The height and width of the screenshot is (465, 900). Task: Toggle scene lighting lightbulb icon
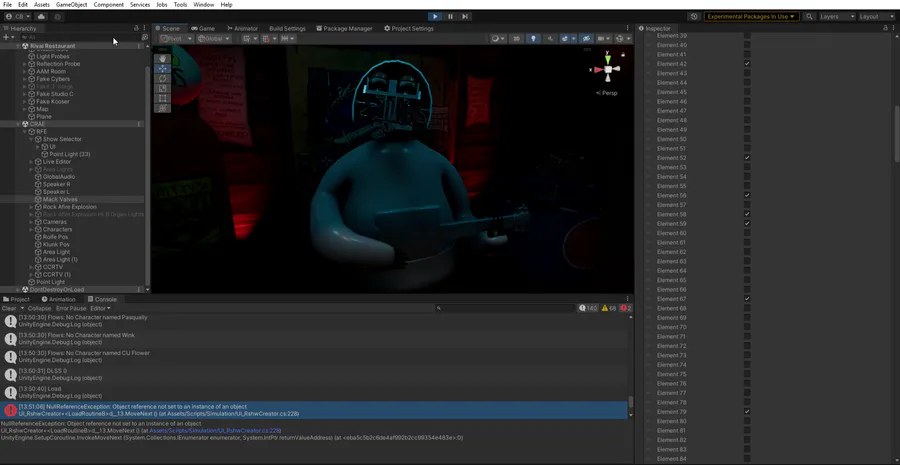point(533,39)
